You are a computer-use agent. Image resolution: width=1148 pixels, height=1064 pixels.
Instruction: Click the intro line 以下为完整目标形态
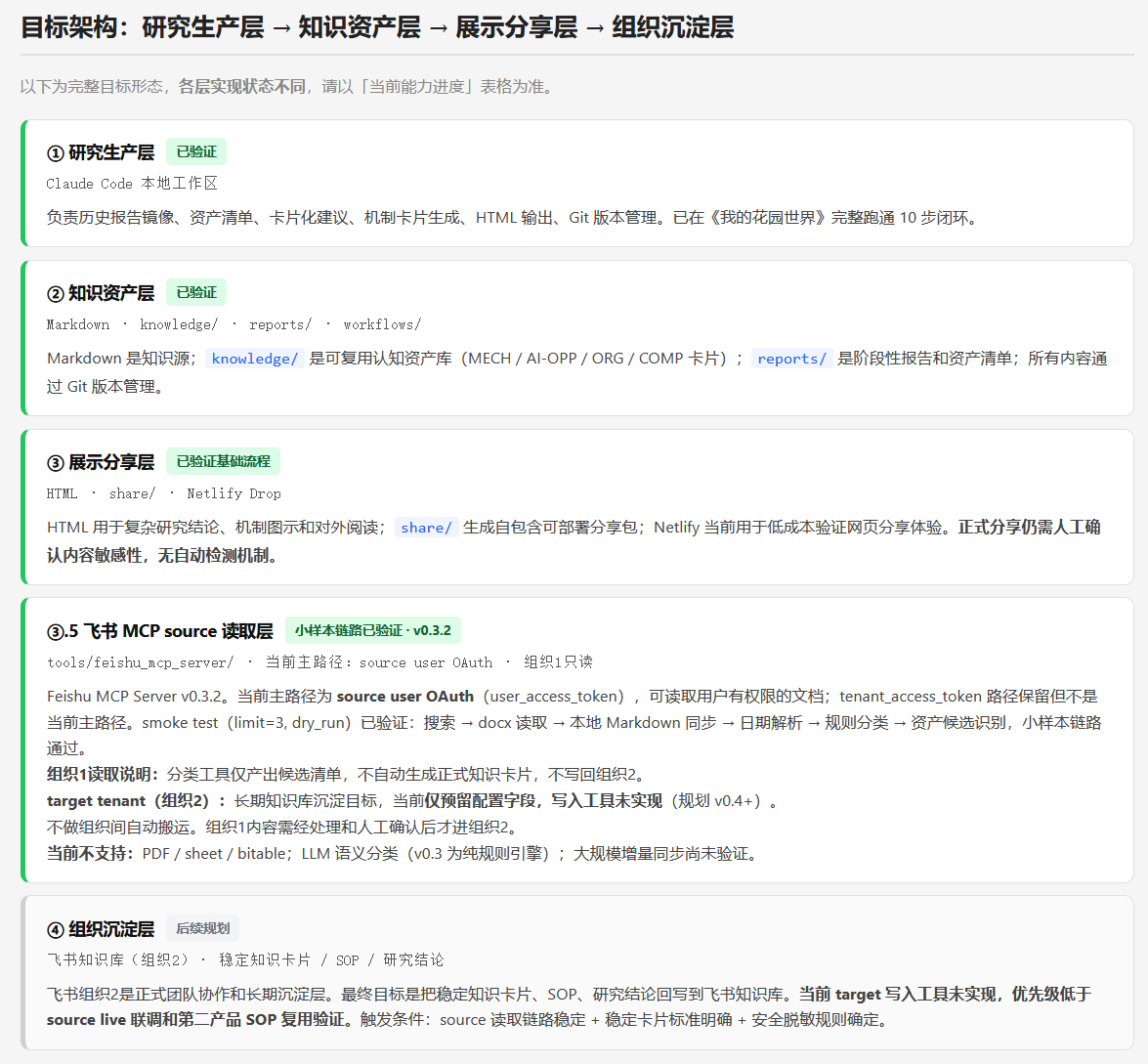pos(289,86)
